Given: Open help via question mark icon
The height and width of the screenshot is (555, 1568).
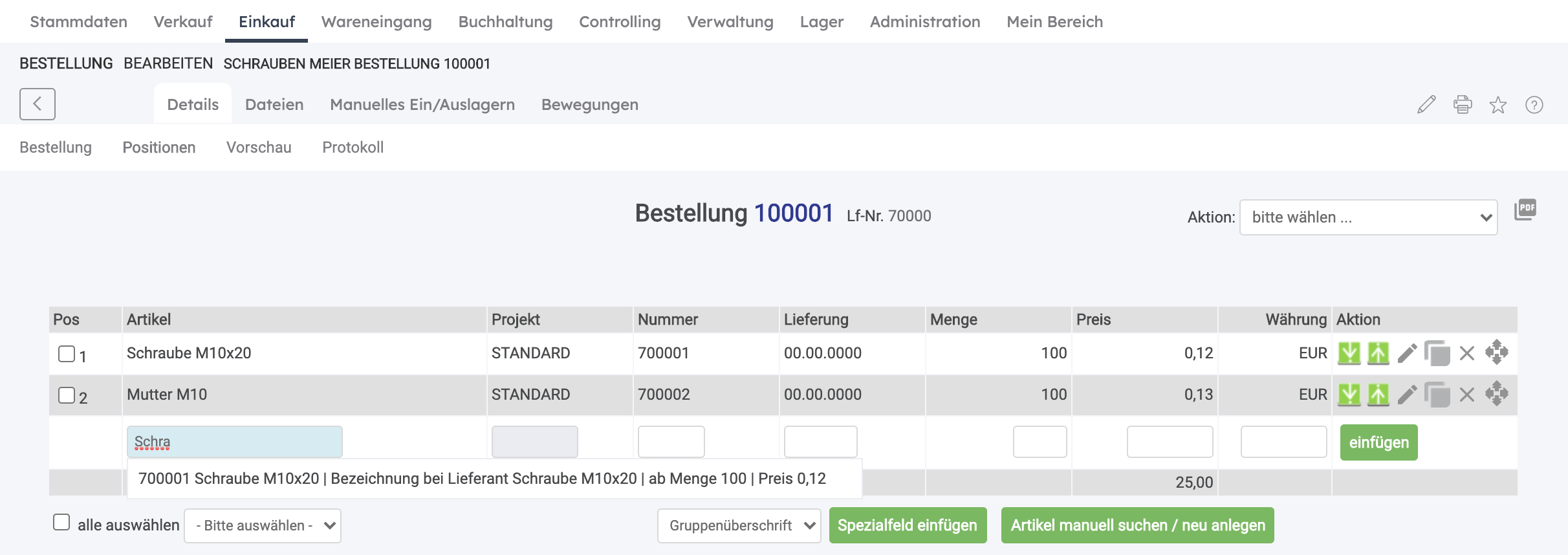Looking at the screenshot, I should pos(1534,105).
